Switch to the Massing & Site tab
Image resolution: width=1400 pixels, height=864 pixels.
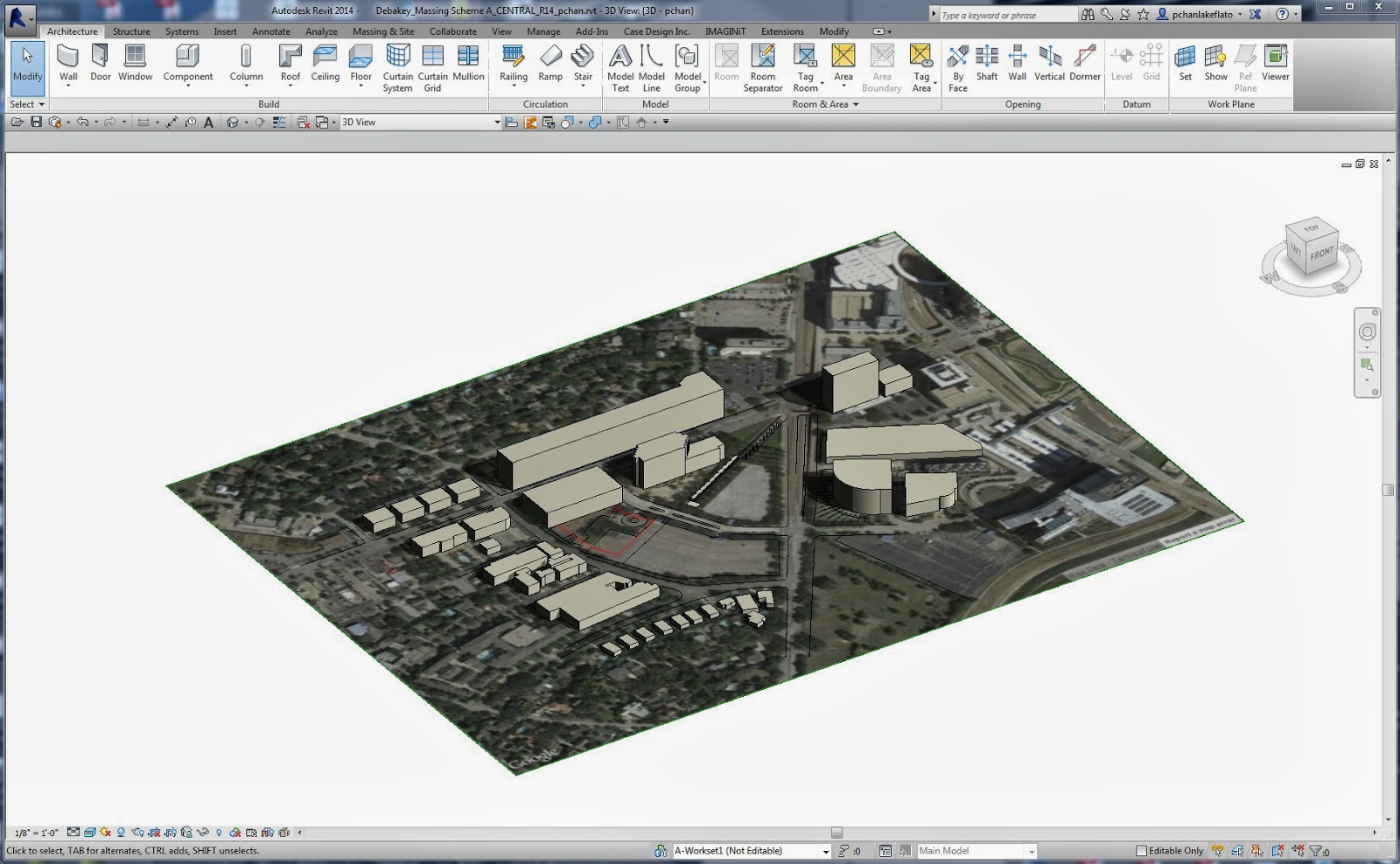(x=383, y=31)
